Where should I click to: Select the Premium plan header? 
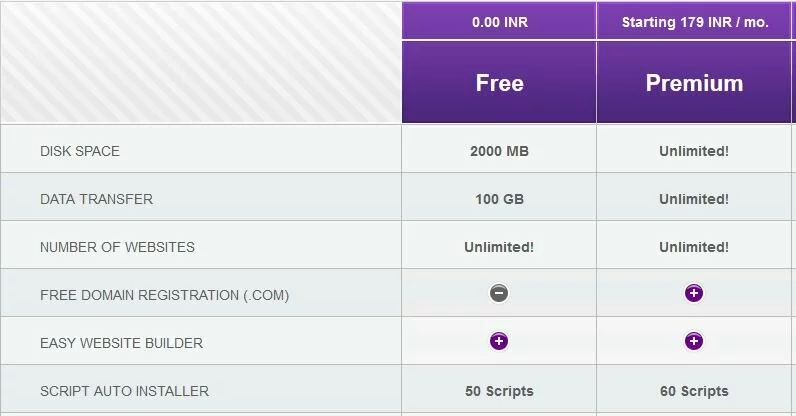[694, 82]
